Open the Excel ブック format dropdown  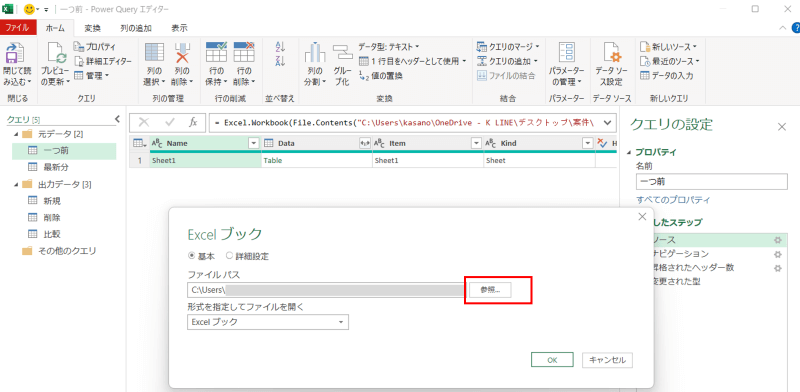(268, 322)
